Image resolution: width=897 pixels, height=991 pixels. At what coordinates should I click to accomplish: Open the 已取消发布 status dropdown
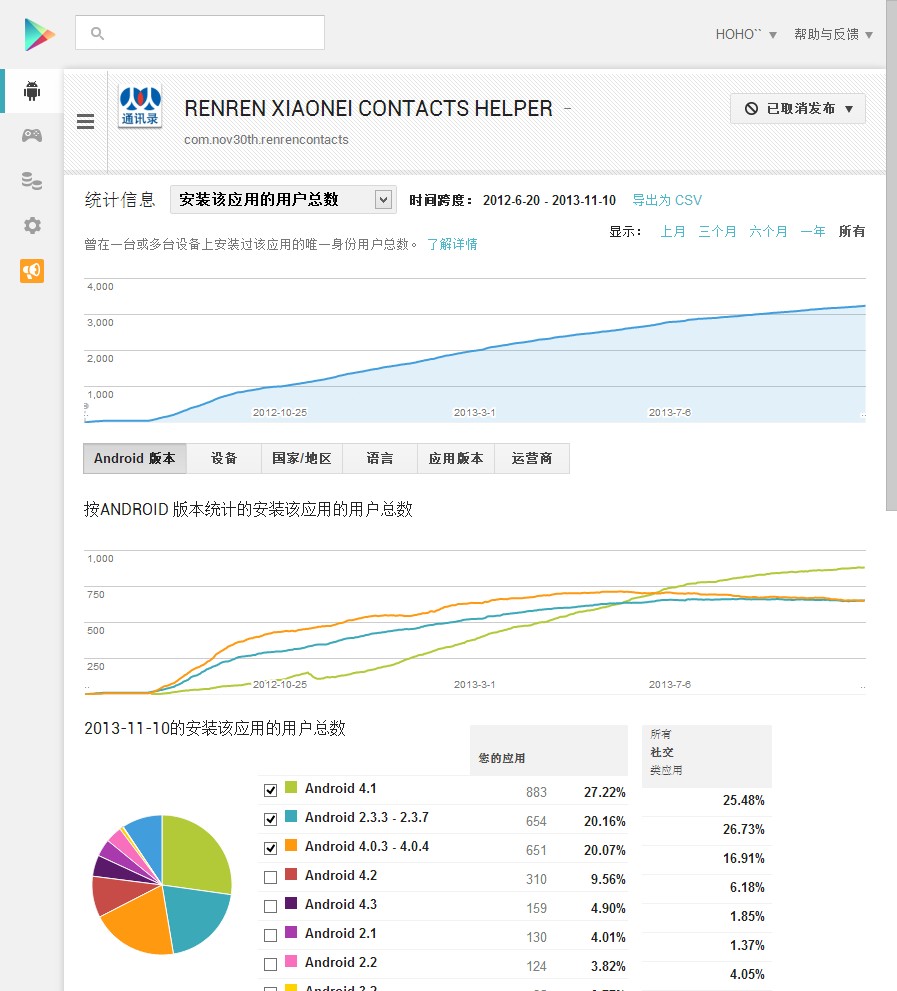(x=798, y=109)
